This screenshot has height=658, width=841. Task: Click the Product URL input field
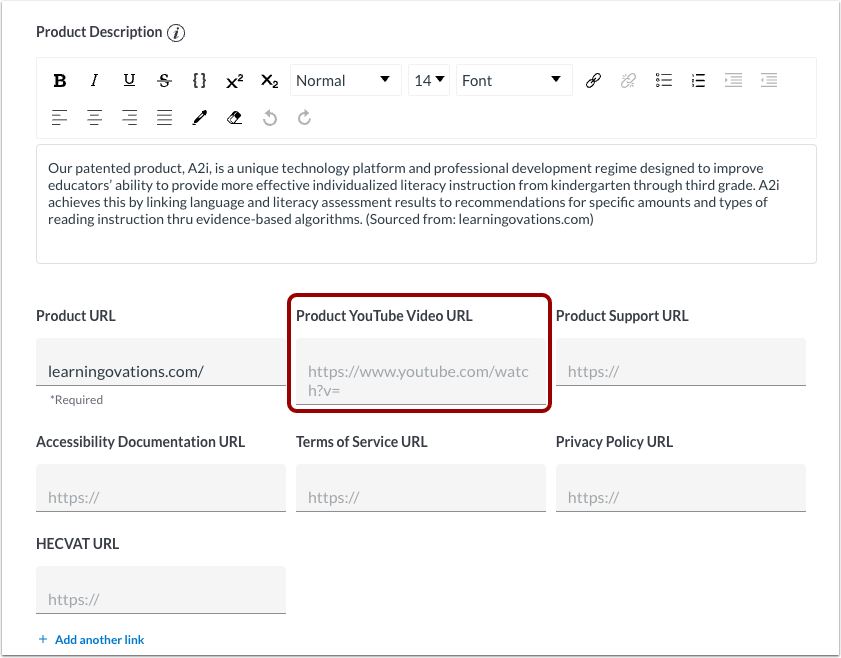coord(161,362)
